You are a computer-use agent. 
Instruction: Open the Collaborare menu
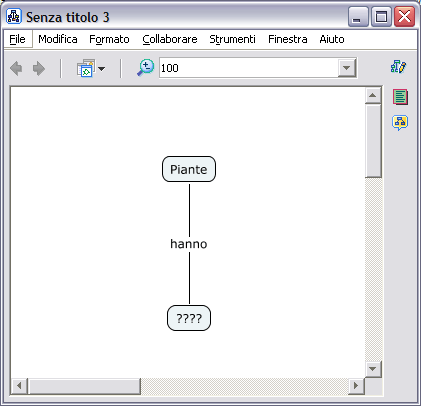pos(170,39)
